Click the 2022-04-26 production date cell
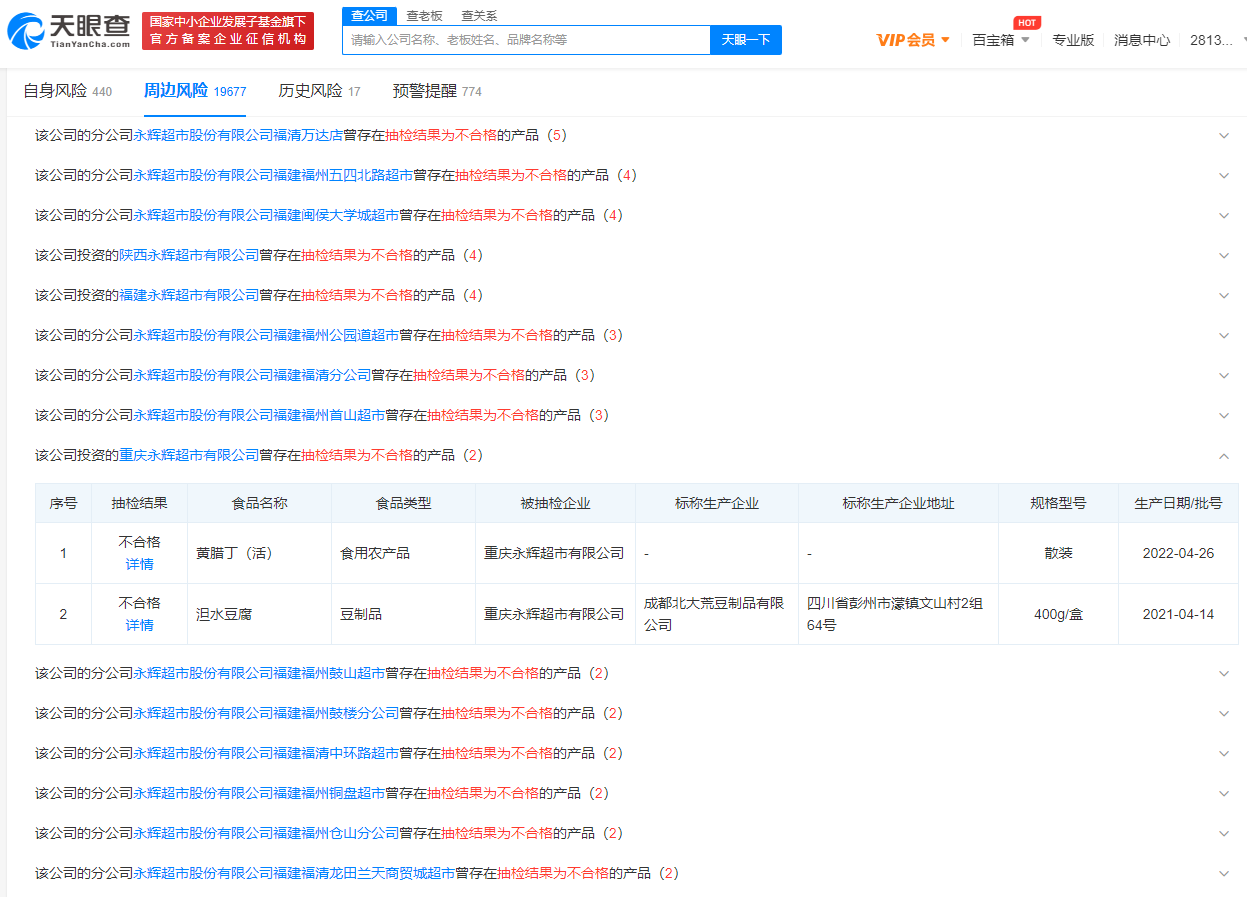1247x897 pixels. coord(1178,553)
